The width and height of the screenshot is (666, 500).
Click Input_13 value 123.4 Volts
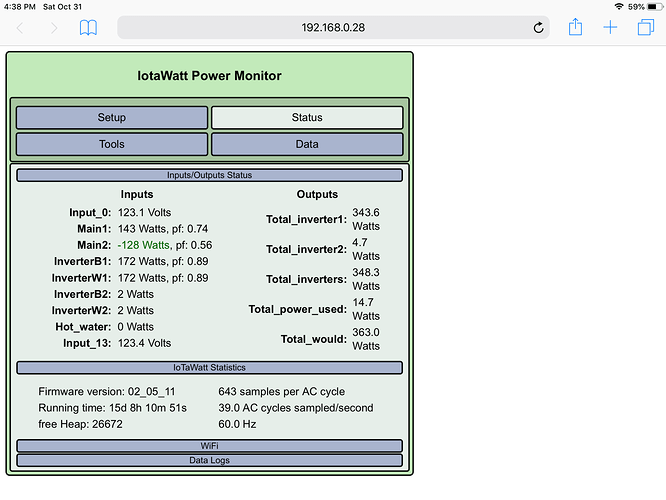click(144, 343)
